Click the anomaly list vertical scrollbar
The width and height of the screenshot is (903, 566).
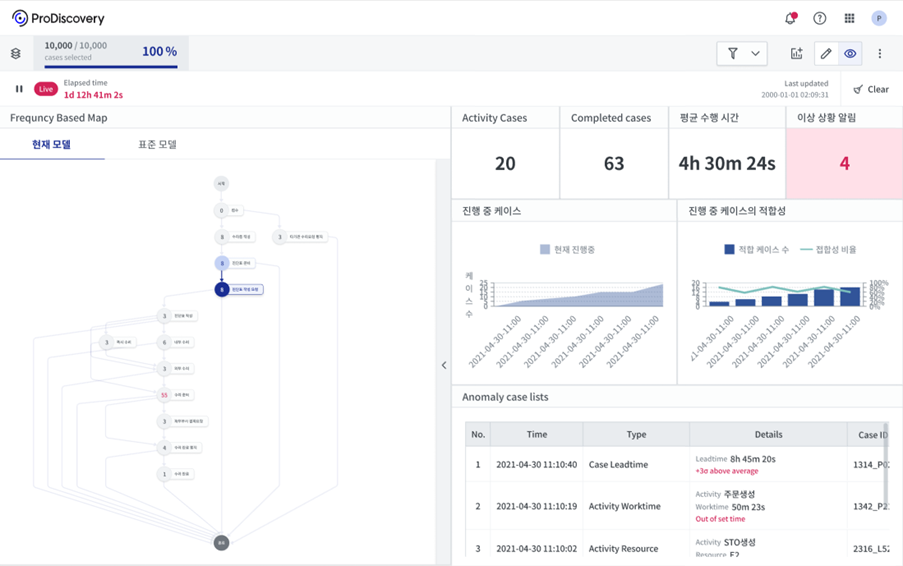tap(886, 470)
